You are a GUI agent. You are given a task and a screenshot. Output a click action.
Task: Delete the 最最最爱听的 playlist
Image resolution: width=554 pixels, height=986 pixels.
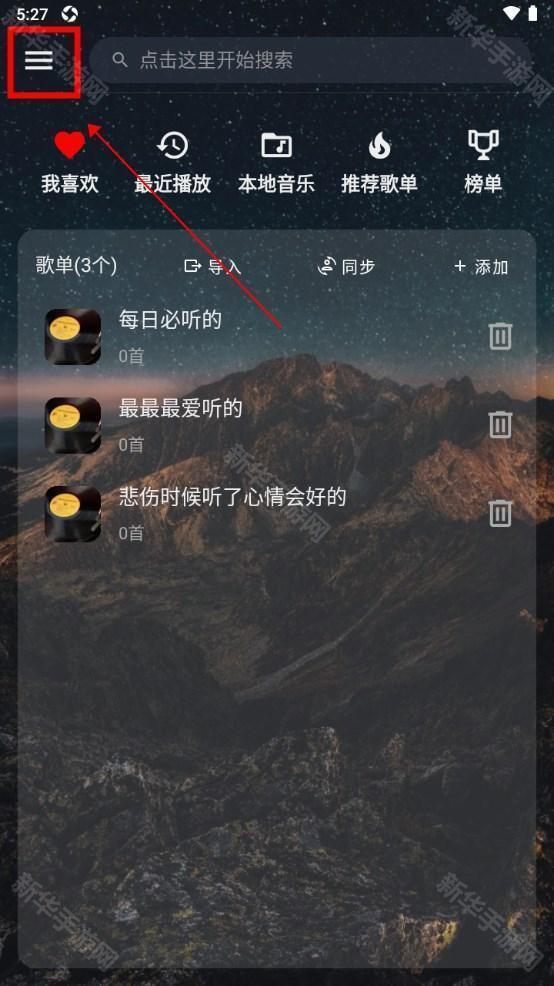click(501, 424)
